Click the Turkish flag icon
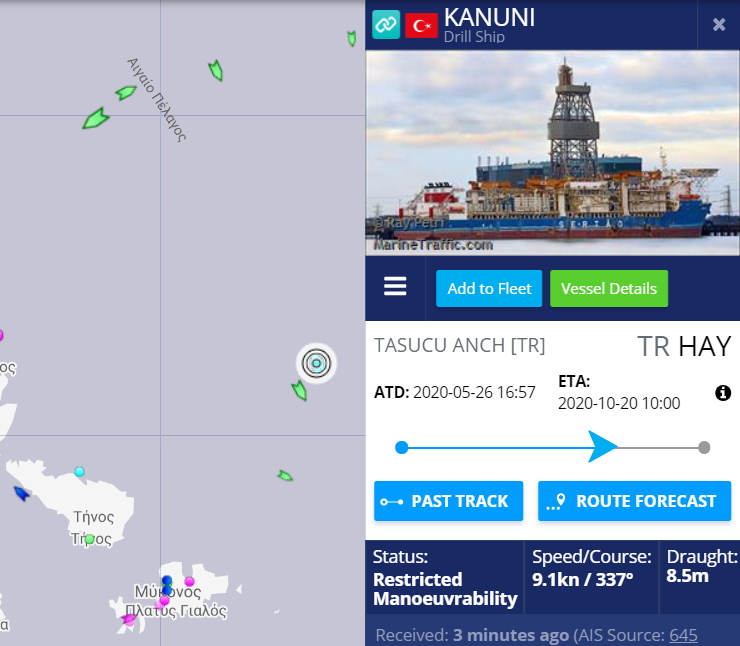The height and width of the screenshot is (646, 740). [x=421, y=25]
